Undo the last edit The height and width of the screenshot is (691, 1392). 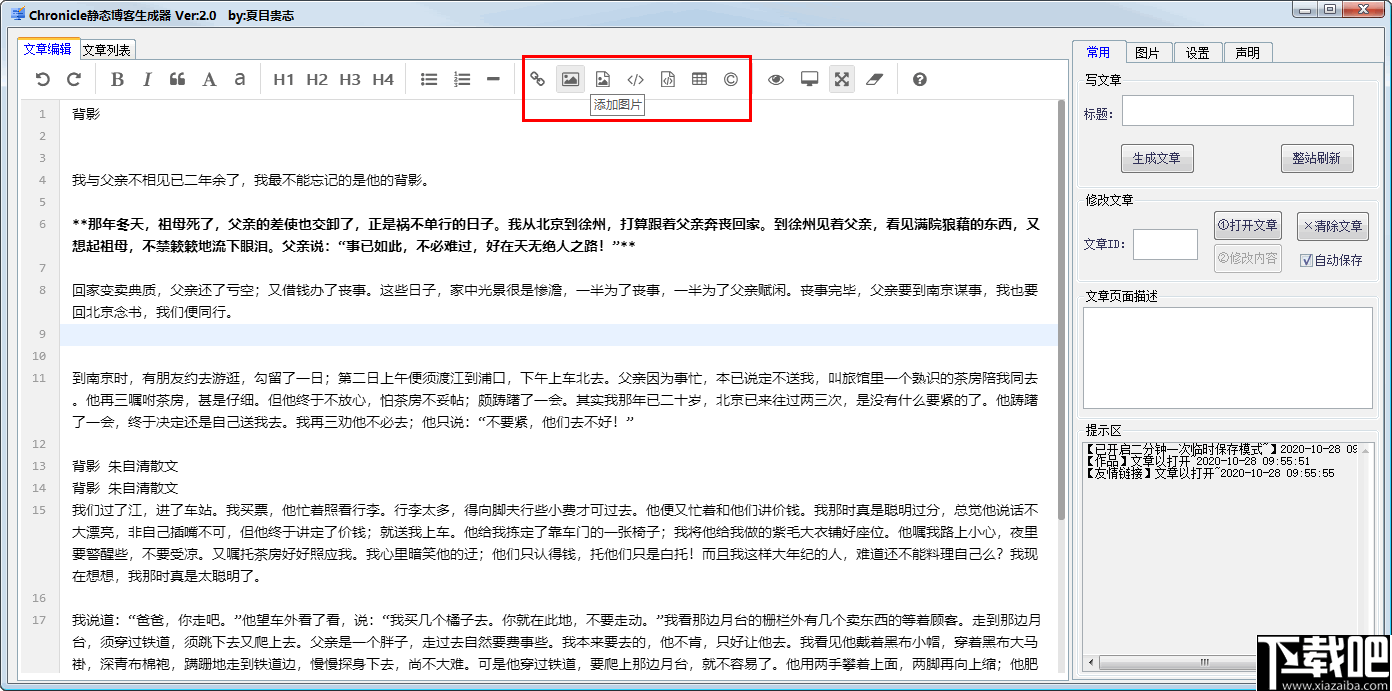41,79
